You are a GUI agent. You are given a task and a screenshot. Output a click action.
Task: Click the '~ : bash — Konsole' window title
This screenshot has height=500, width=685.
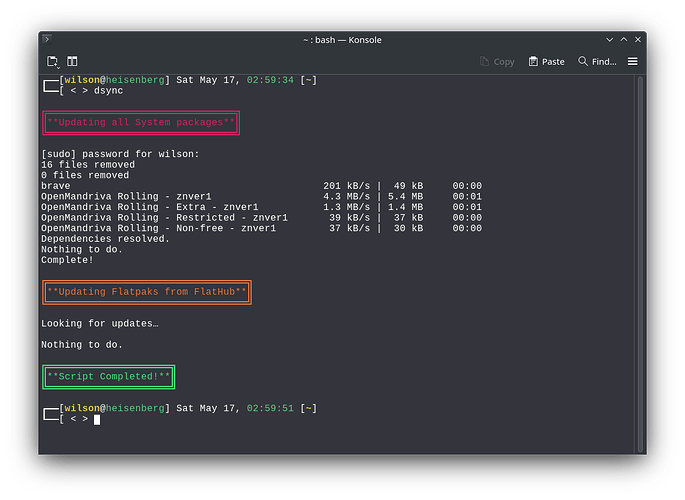pyautogui.click(x=342, y=40)
